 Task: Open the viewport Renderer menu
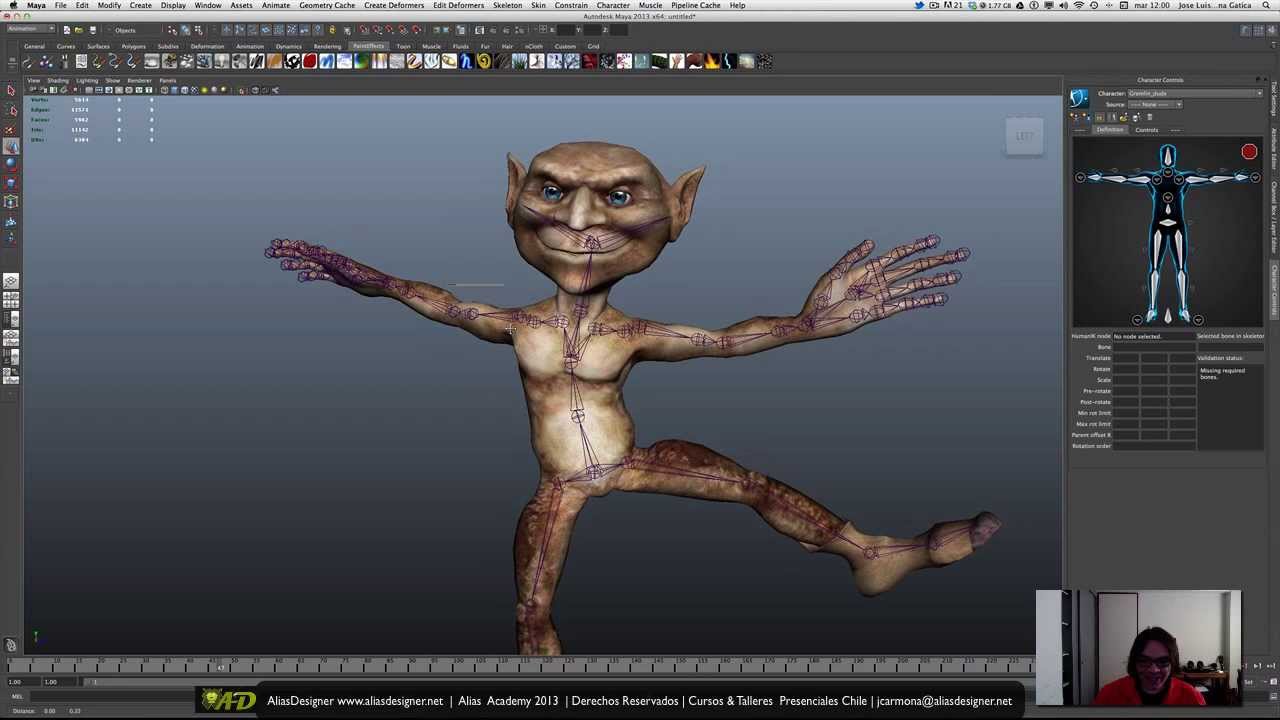pos(139,80)
